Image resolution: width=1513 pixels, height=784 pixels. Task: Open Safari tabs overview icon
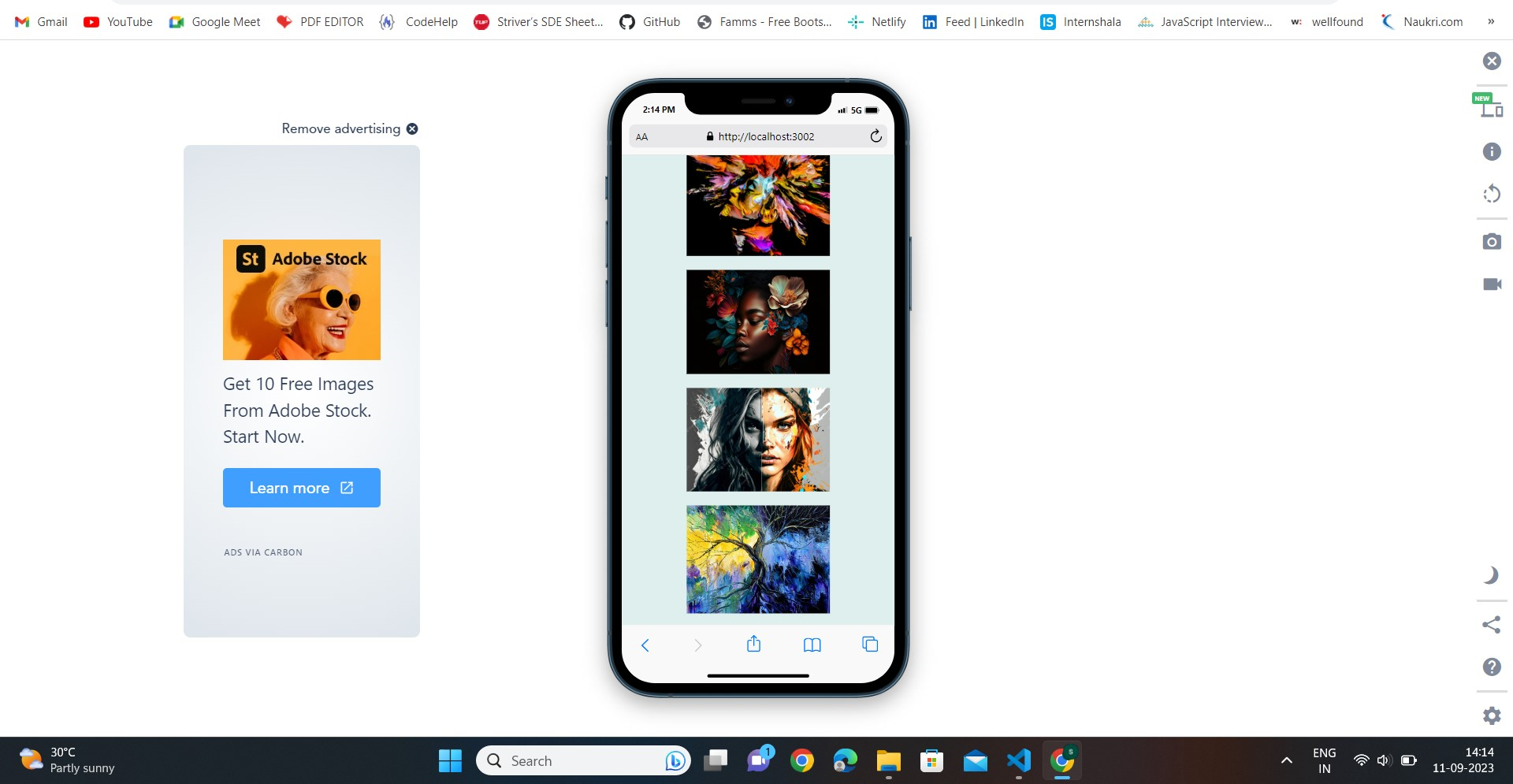pos(869,644)
